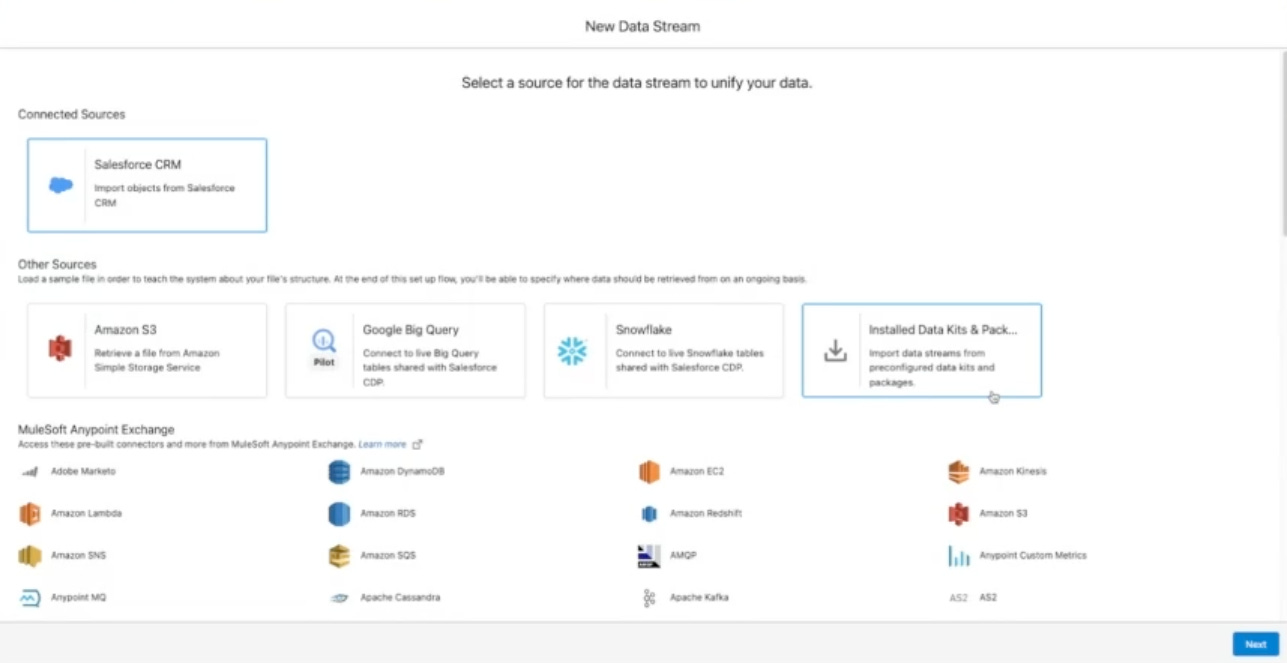The height and width of the screenshot is (663, 1287).
Task: Click the external link icon beside Learn more
Action: 417,444
